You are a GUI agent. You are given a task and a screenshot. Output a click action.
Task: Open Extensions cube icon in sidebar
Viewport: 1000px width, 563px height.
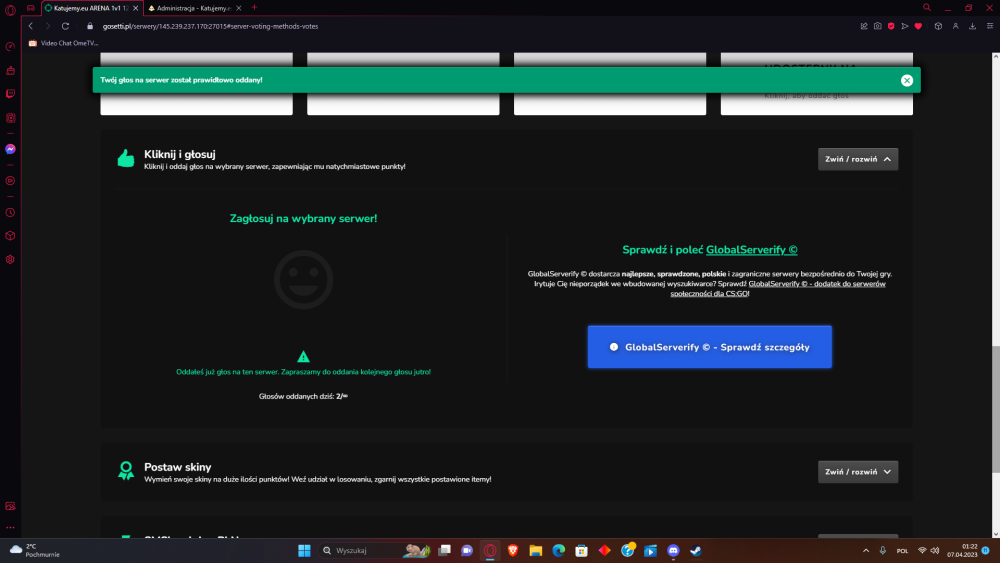[x=10, y=236]
